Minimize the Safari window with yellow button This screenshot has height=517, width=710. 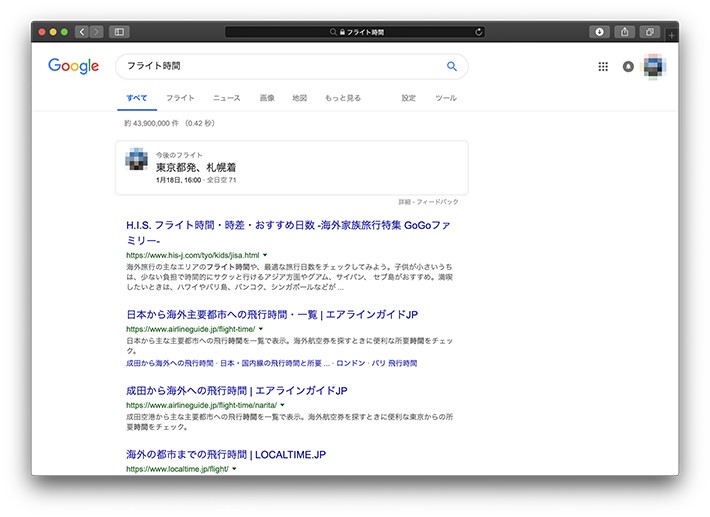coord(53,32)
